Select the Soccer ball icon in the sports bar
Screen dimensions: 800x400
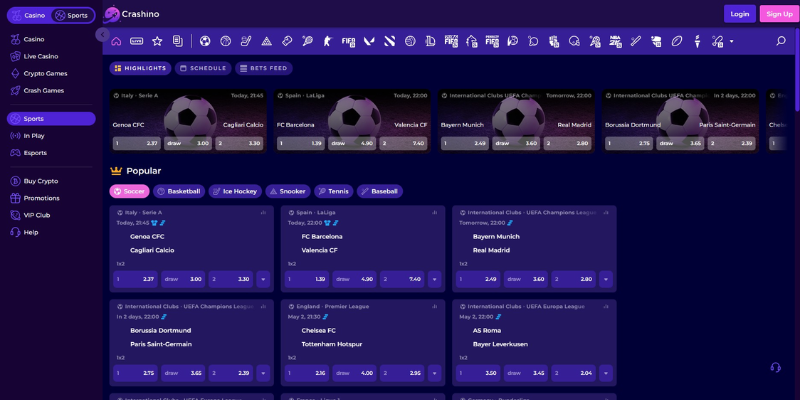(205, 41)
